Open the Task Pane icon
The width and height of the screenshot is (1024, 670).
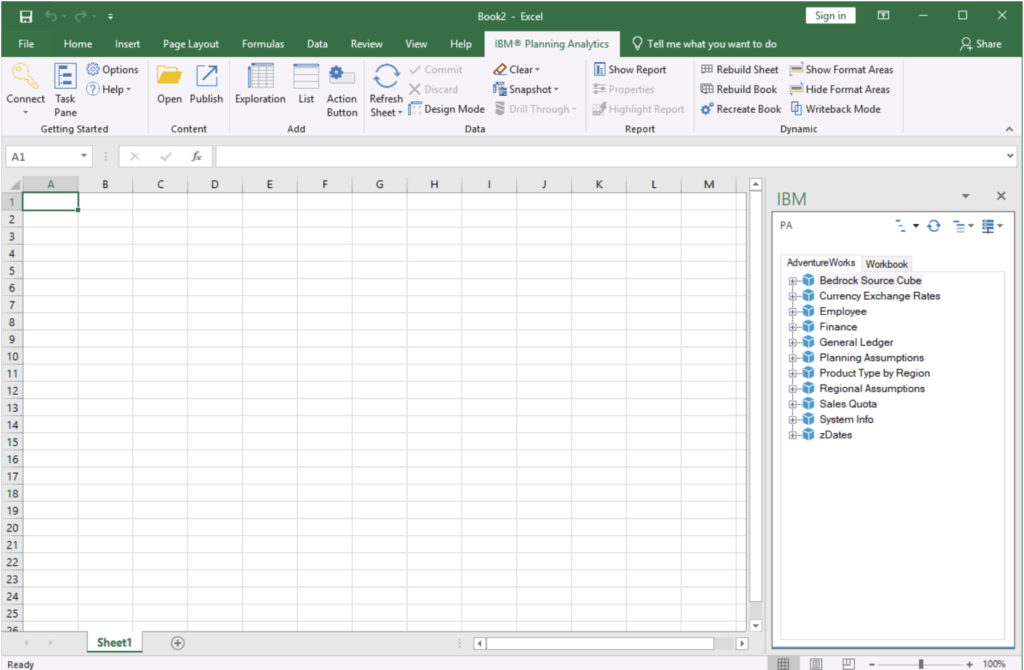pyautogui.click(x=65, y=77)
